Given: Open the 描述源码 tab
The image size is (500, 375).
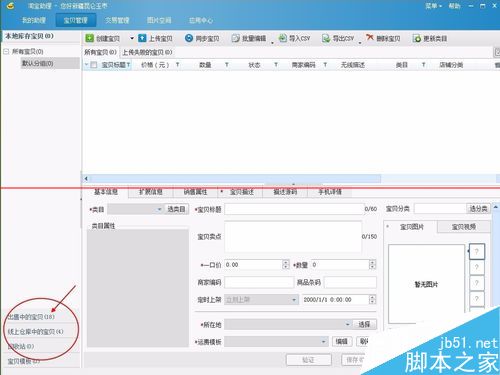Looking at the screenshot, I should point(285,192).
